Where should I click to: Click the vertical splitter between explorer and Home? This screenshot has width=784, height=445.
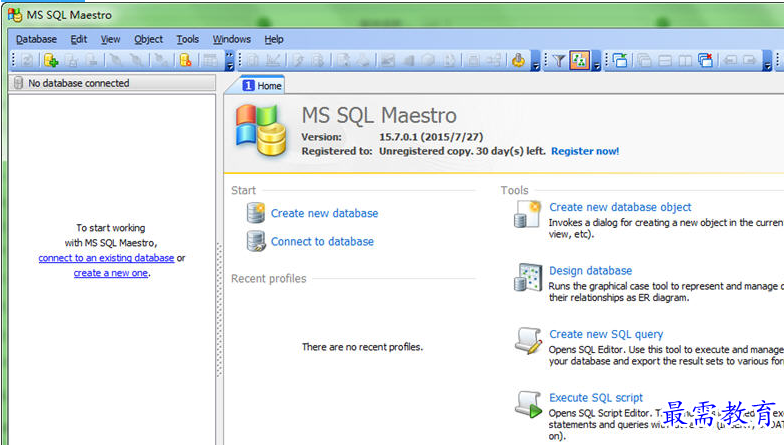click(220, 310)
